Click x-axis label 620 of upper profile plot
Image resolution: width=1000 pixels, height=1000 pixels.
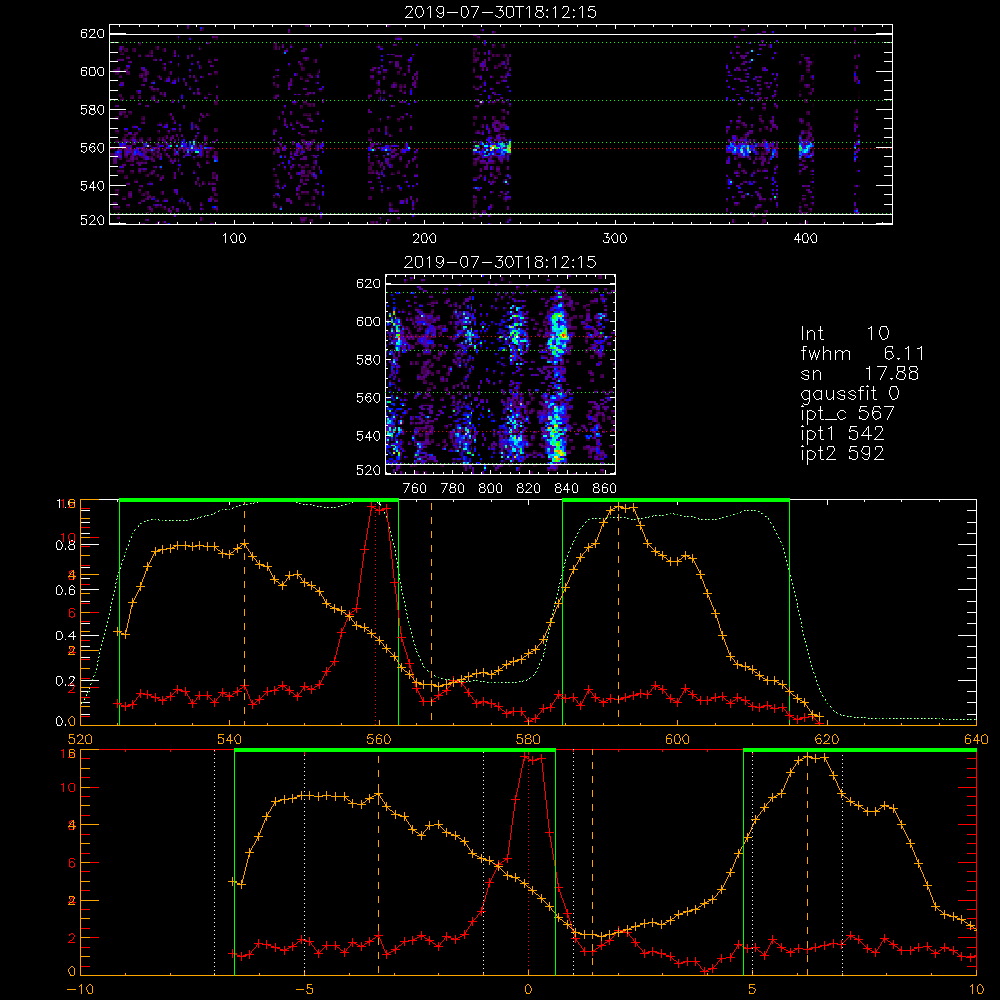tap(827, 740)
